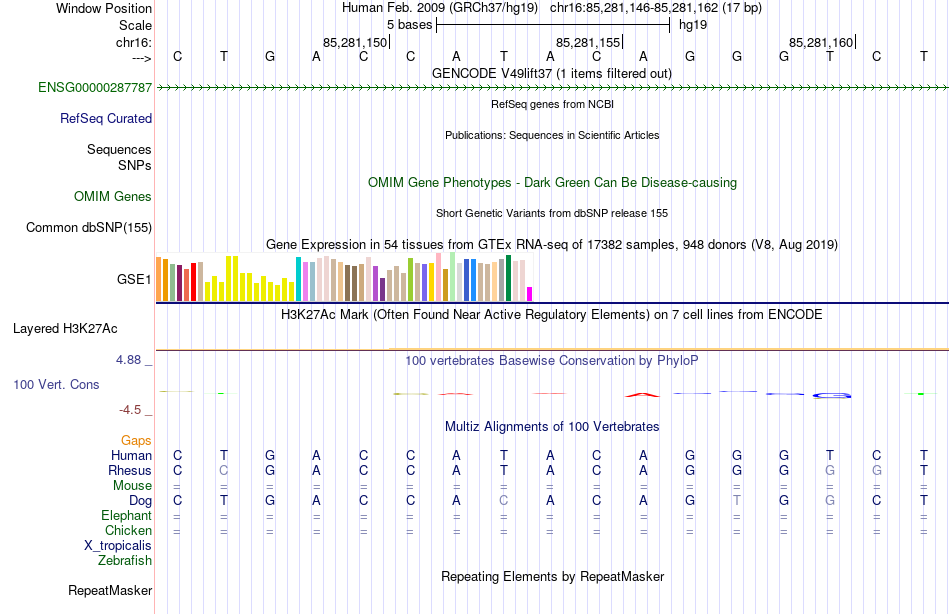The image size is (950, 614).
Task: Click the magenta bar in GTEx chart
Action: (530, 294)
